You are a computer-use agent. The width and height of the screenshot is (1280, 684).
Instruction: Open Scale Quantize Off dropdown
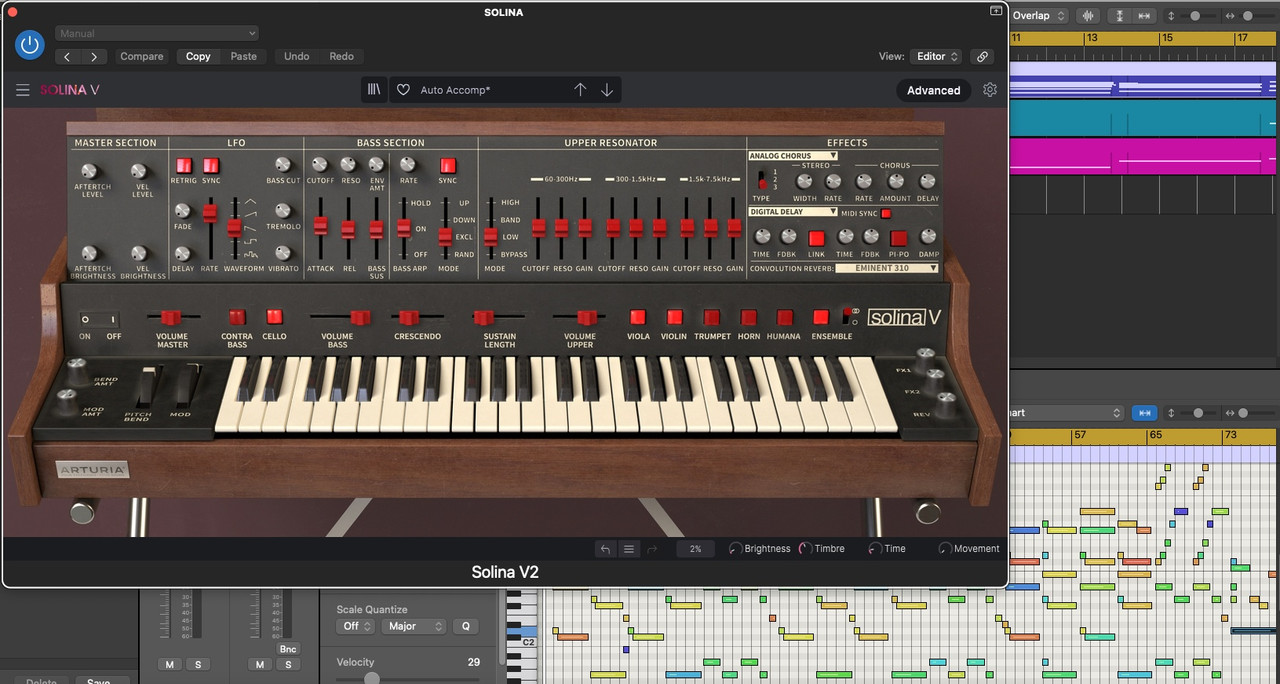[x=355, y=626]
